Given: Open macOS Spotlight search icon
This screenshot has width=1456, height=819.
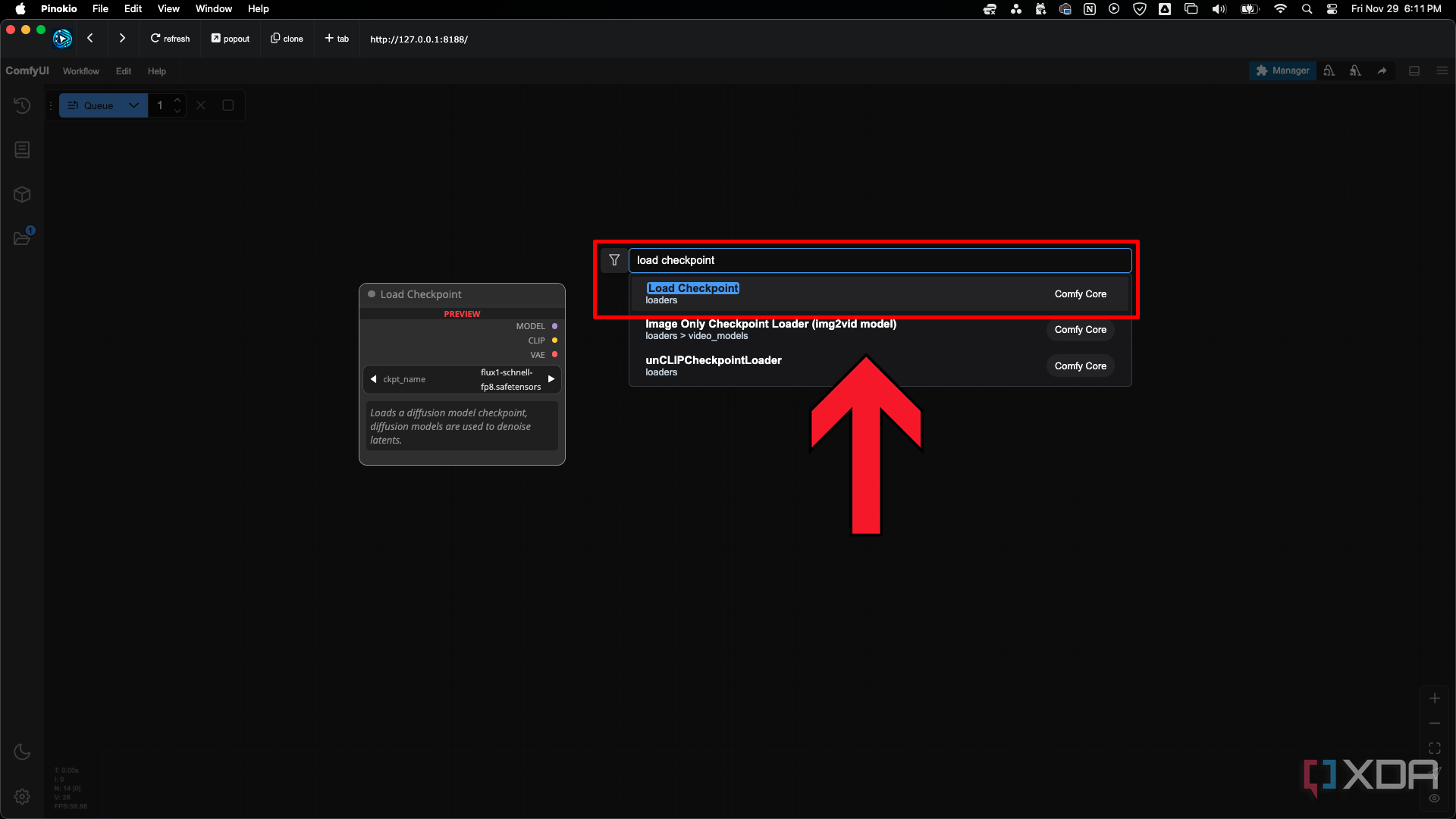Looking at the screenshot, I should point(1307,9).
